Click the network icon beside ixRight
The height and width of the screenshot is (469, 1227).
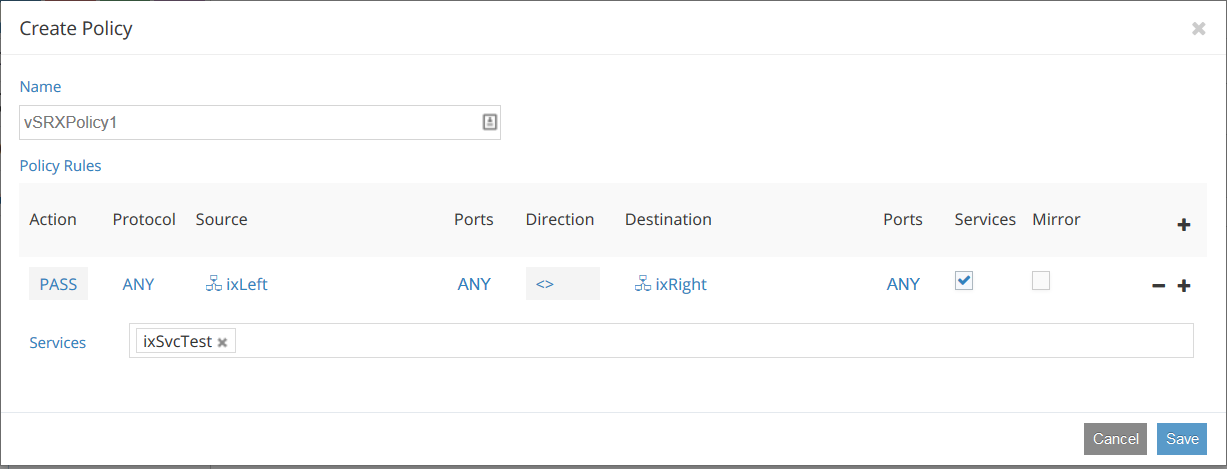(x=642, y=283)
